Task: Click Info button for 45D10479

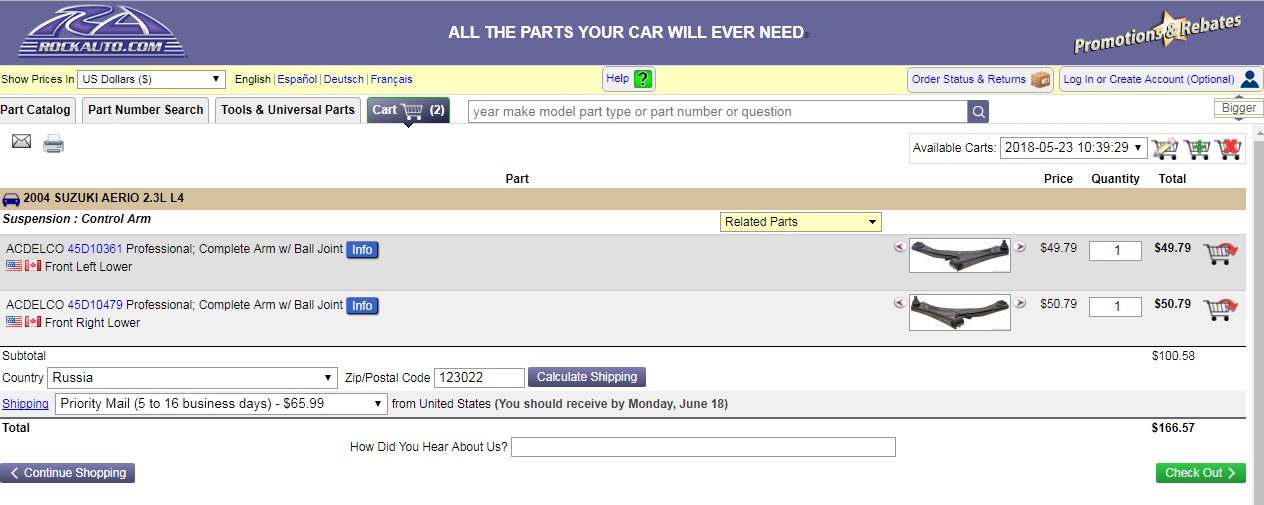Action: (362, 306)
